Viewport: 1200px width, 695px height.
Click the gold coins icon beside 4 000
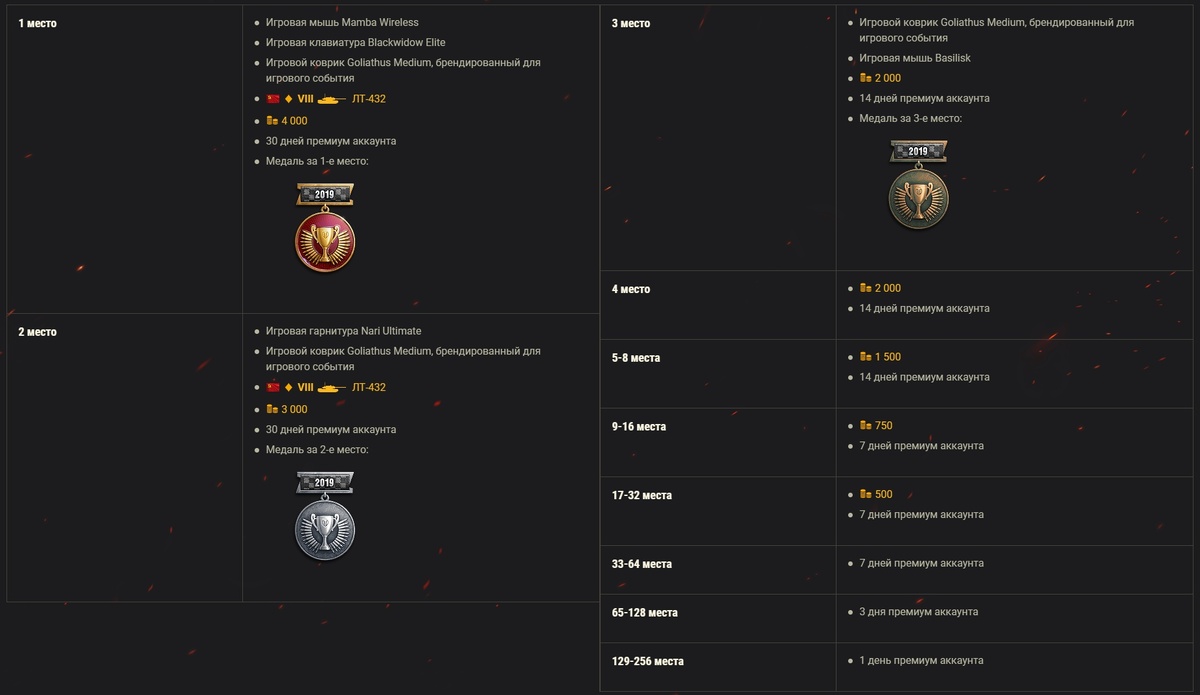pyautogui.click(x=272, y=121)
